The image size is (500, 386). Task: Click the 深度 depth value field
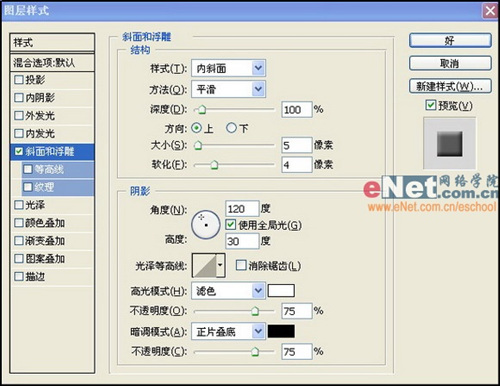297,109
